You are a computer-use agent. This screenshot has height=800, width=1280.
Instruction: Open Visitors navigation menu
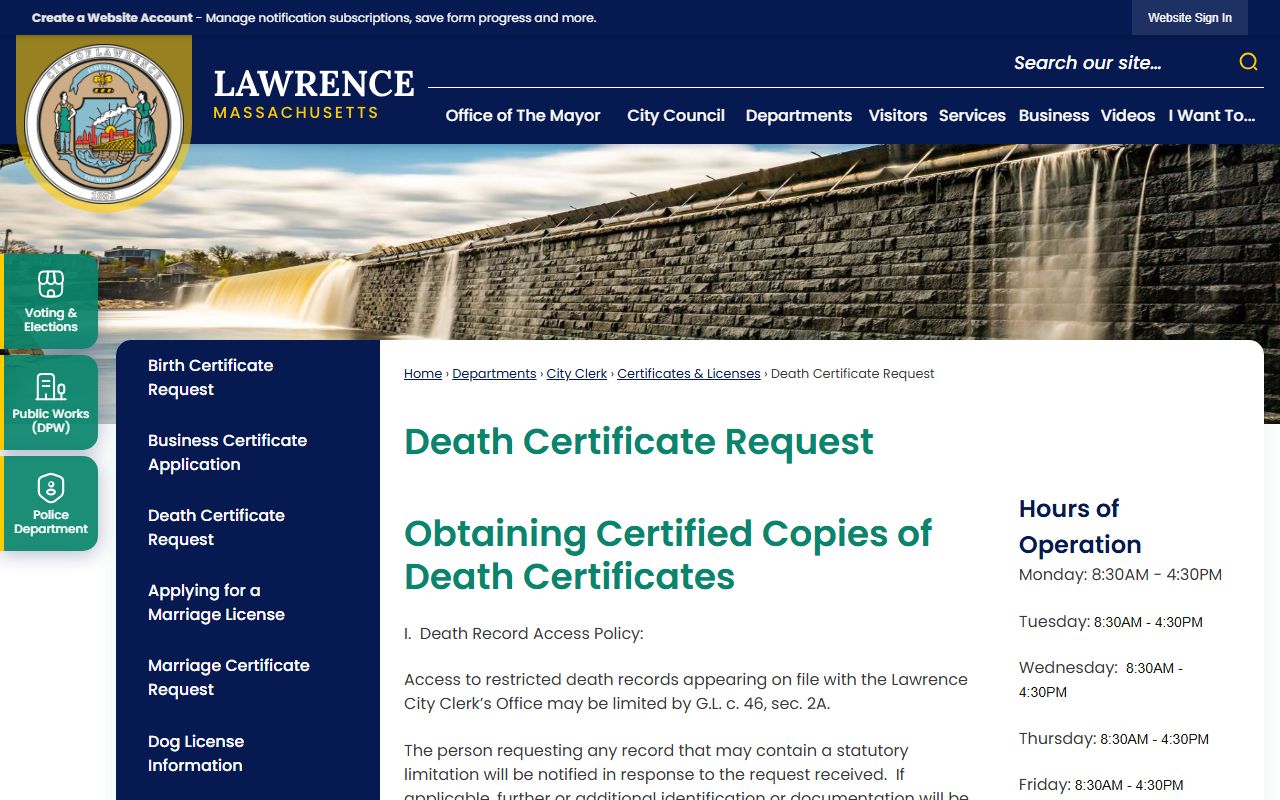pyautogui.click(x=898, y=115)
